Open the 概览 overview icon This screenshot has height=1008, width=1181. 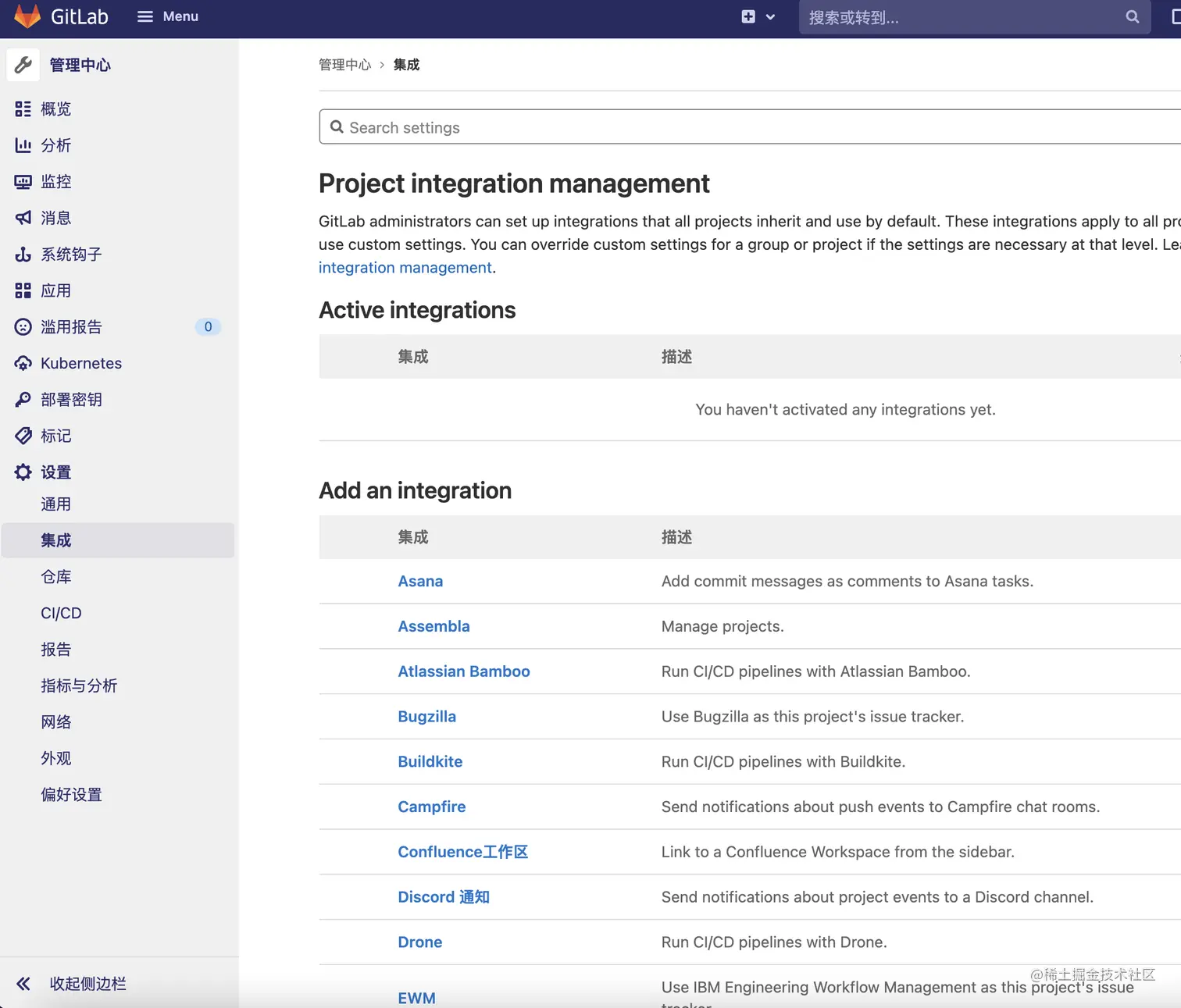click(23, 109)
